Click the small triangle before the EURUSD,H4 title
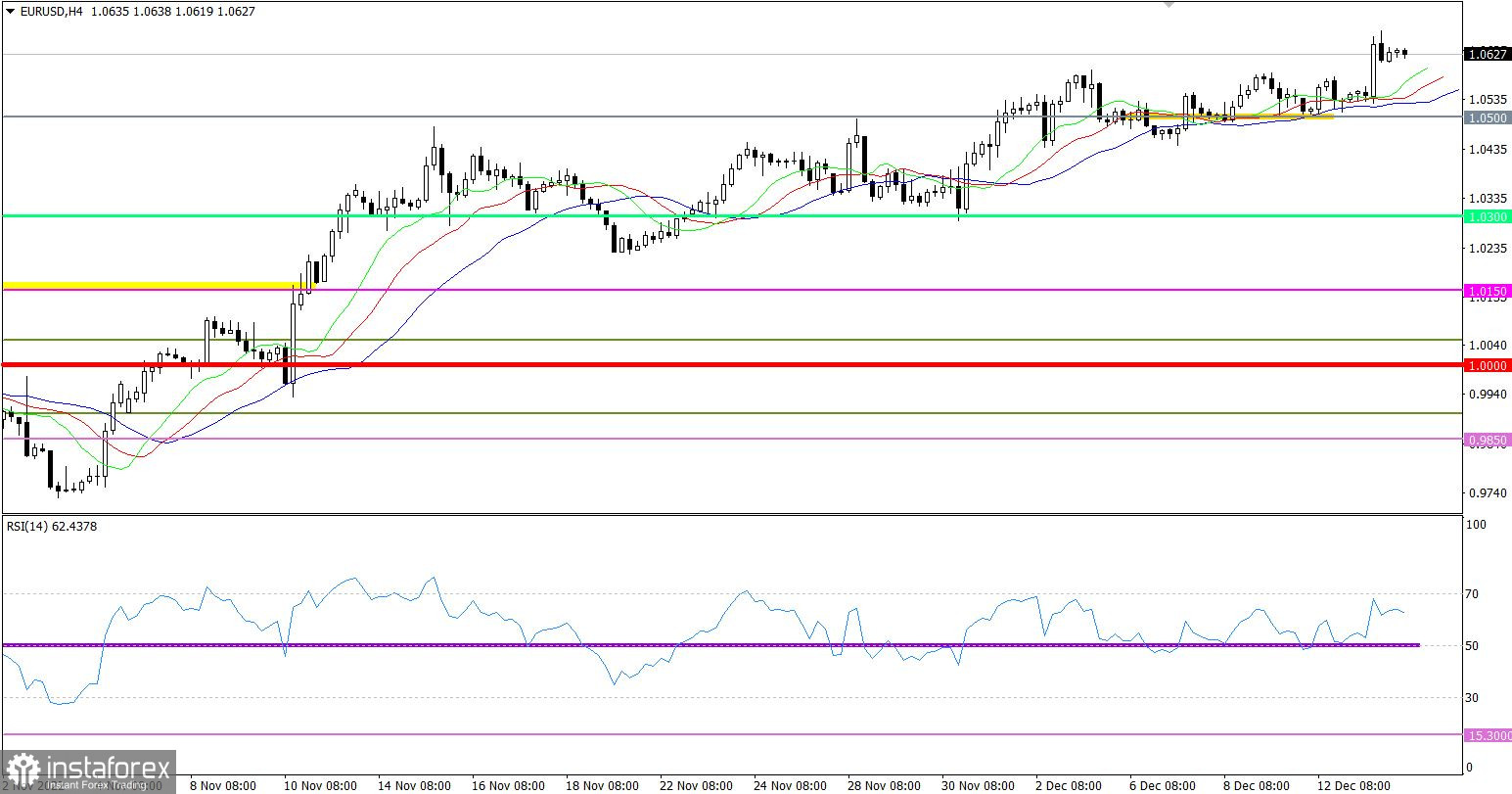 (x=10, y=12)
